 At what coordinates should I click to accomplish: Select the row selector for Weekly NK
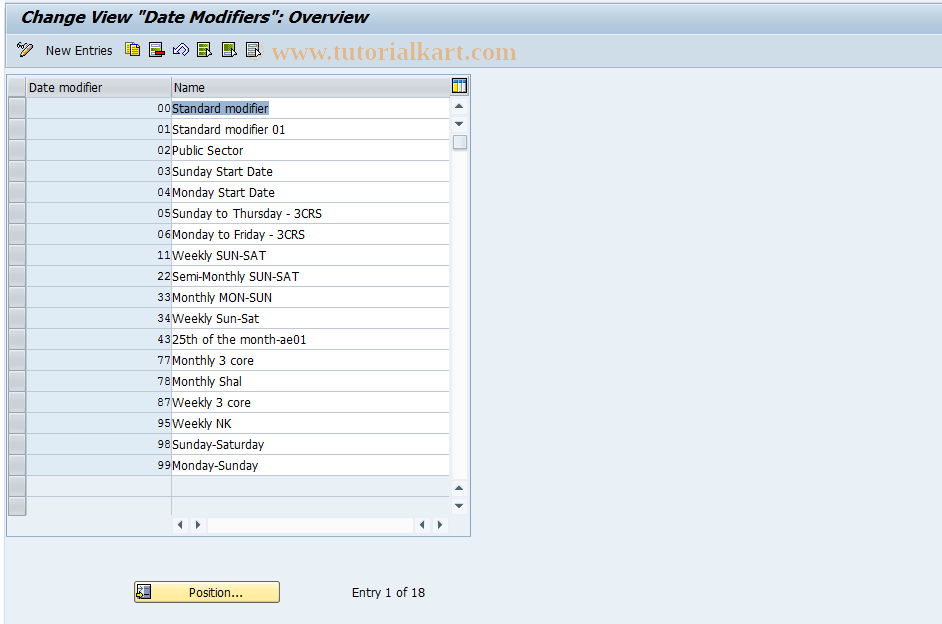17,423
